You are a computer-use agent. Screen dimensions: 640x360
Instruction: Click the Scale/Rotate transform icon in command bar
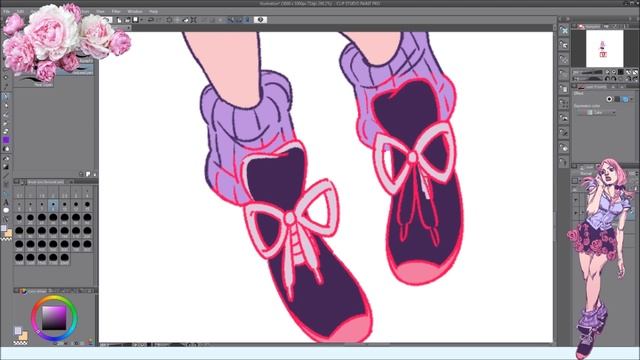[193, 20]
